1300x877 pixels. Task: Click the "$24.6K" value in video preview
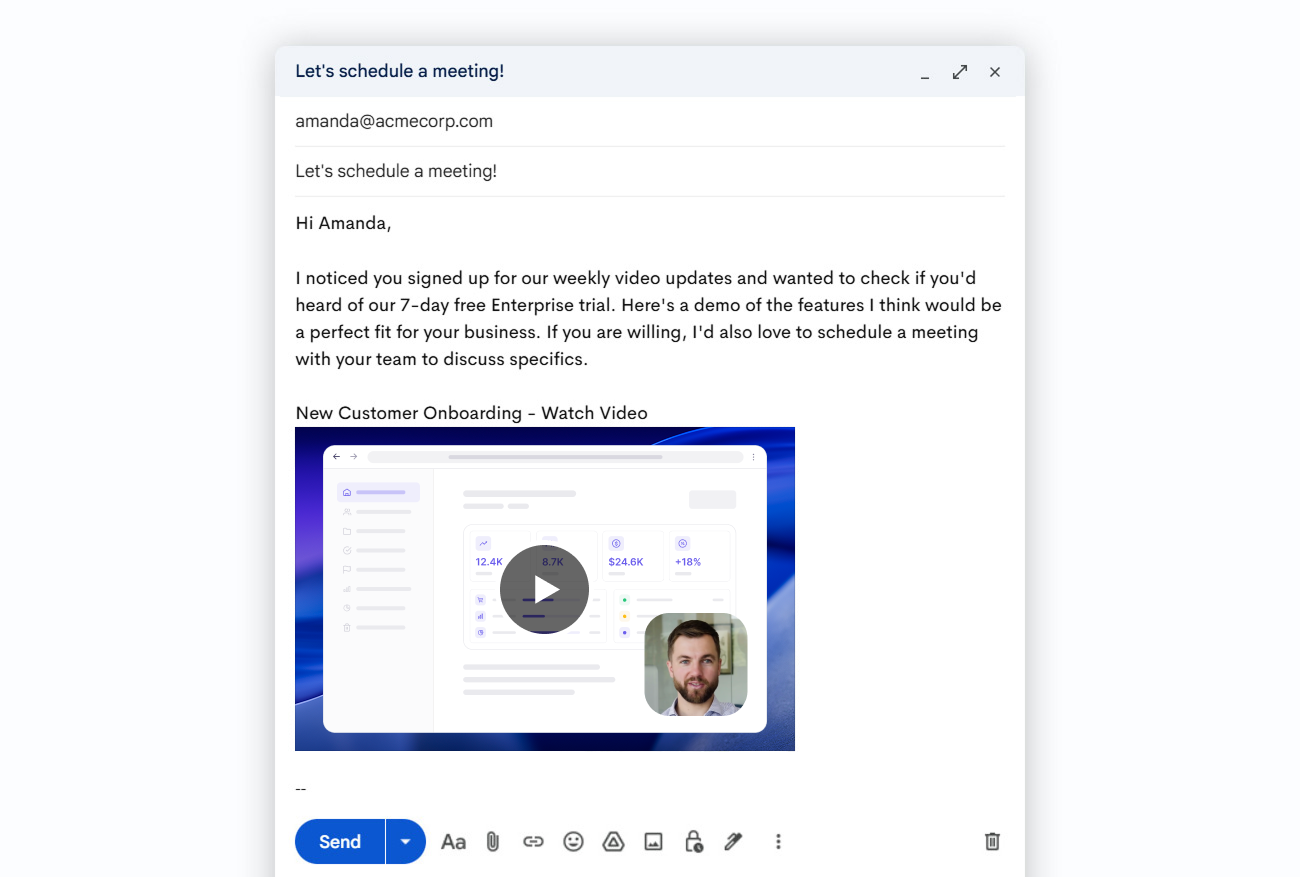(x=626, y=562)
